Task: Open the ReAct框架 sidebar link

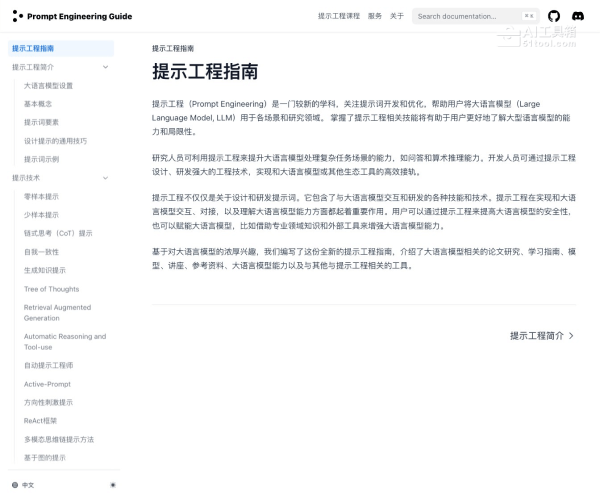Action: click(41, 421)
